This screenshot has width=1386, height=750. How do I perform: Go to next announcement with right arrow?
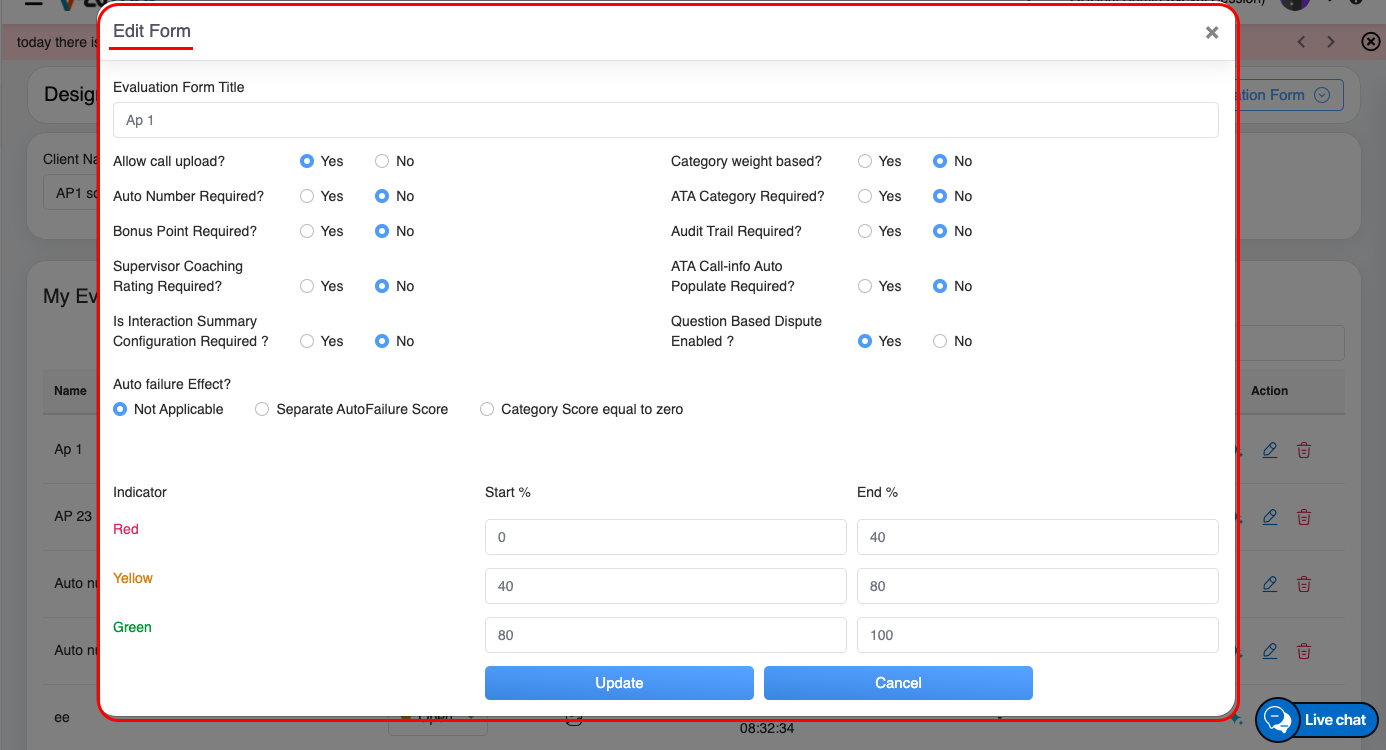point(1331,42)
